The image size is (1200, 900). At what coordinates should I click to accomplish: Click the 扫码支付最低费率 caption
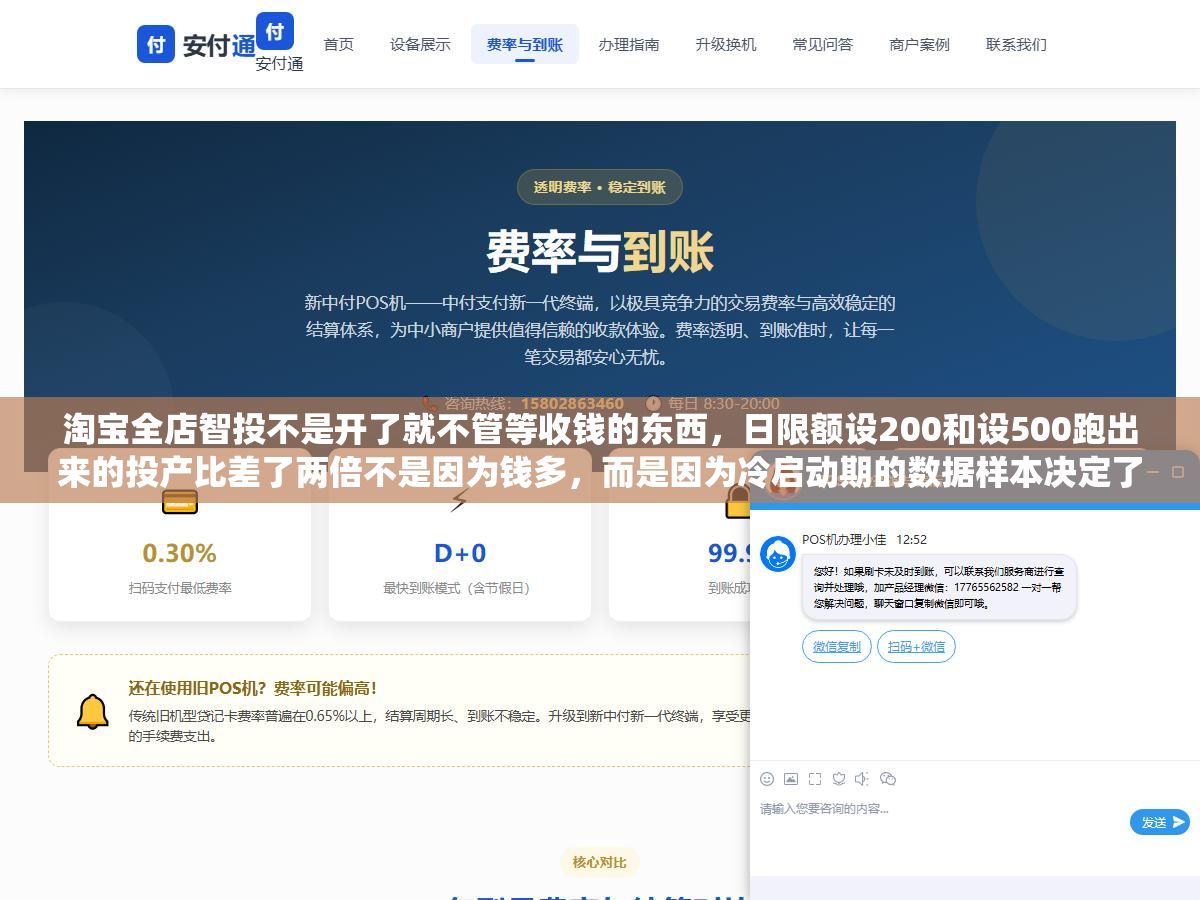point(180,588)
